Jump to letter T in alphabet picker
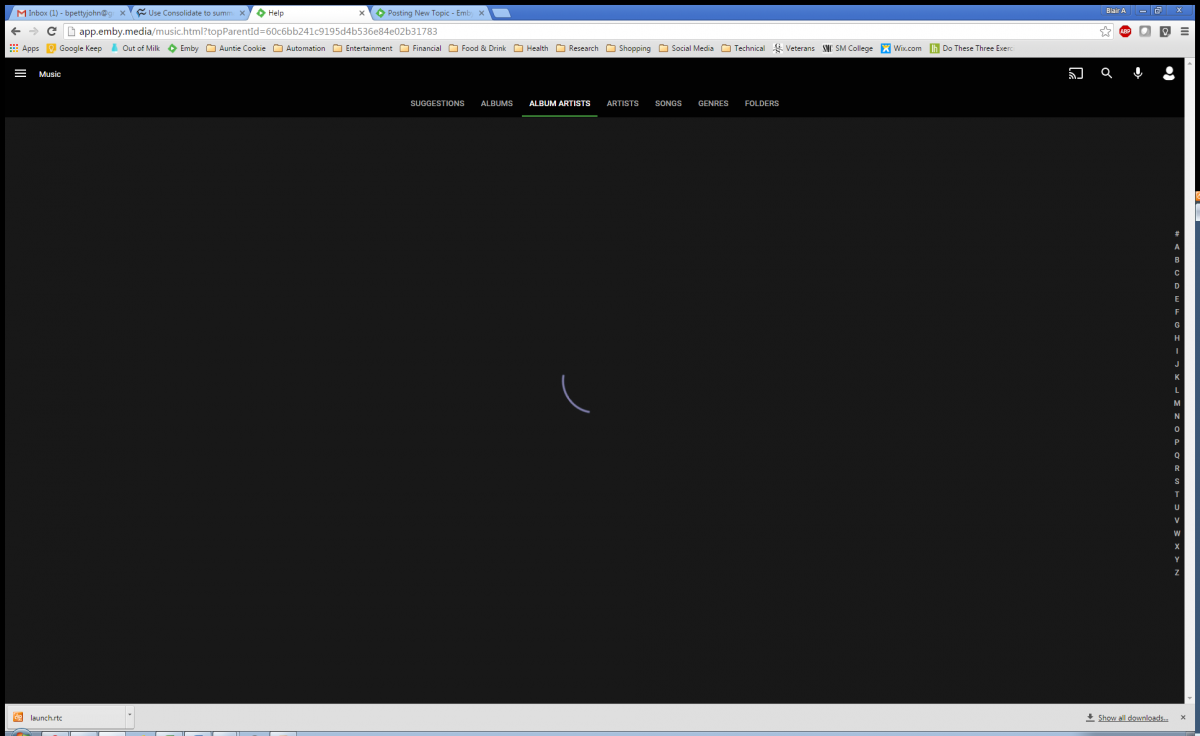Screen dimensions: 1200x736 pos(1177,494)
